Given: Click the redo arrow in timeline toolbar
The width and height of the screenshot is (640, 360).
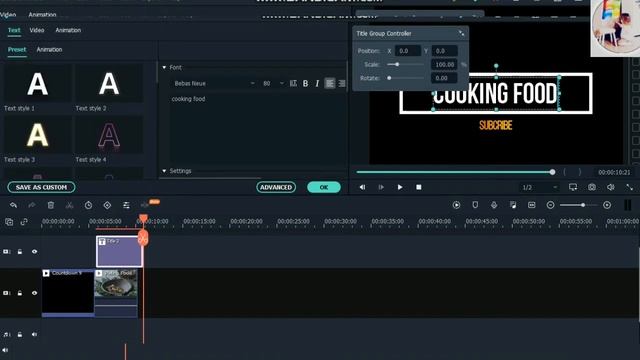Looking at the screenshot, I should point(32,205).
